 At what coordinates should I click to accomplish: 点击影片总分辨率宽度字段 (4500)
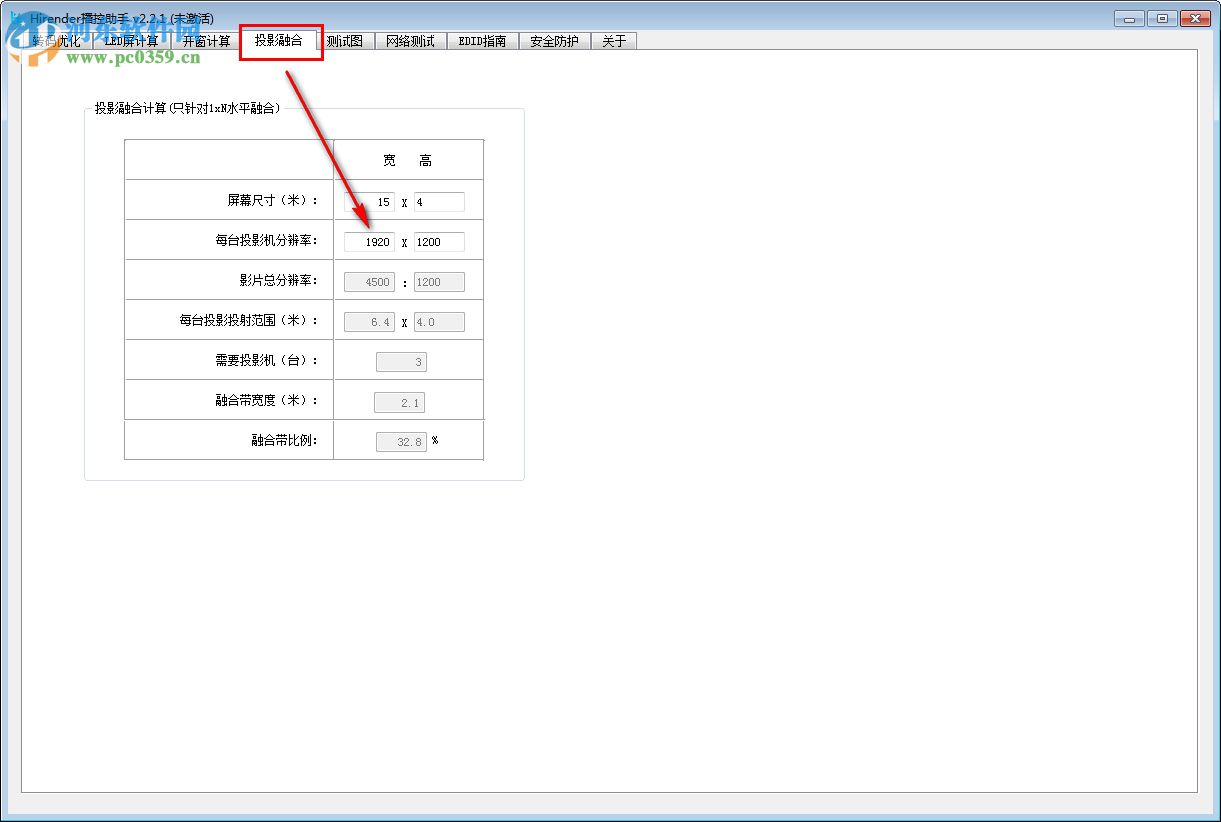[370, 281]
